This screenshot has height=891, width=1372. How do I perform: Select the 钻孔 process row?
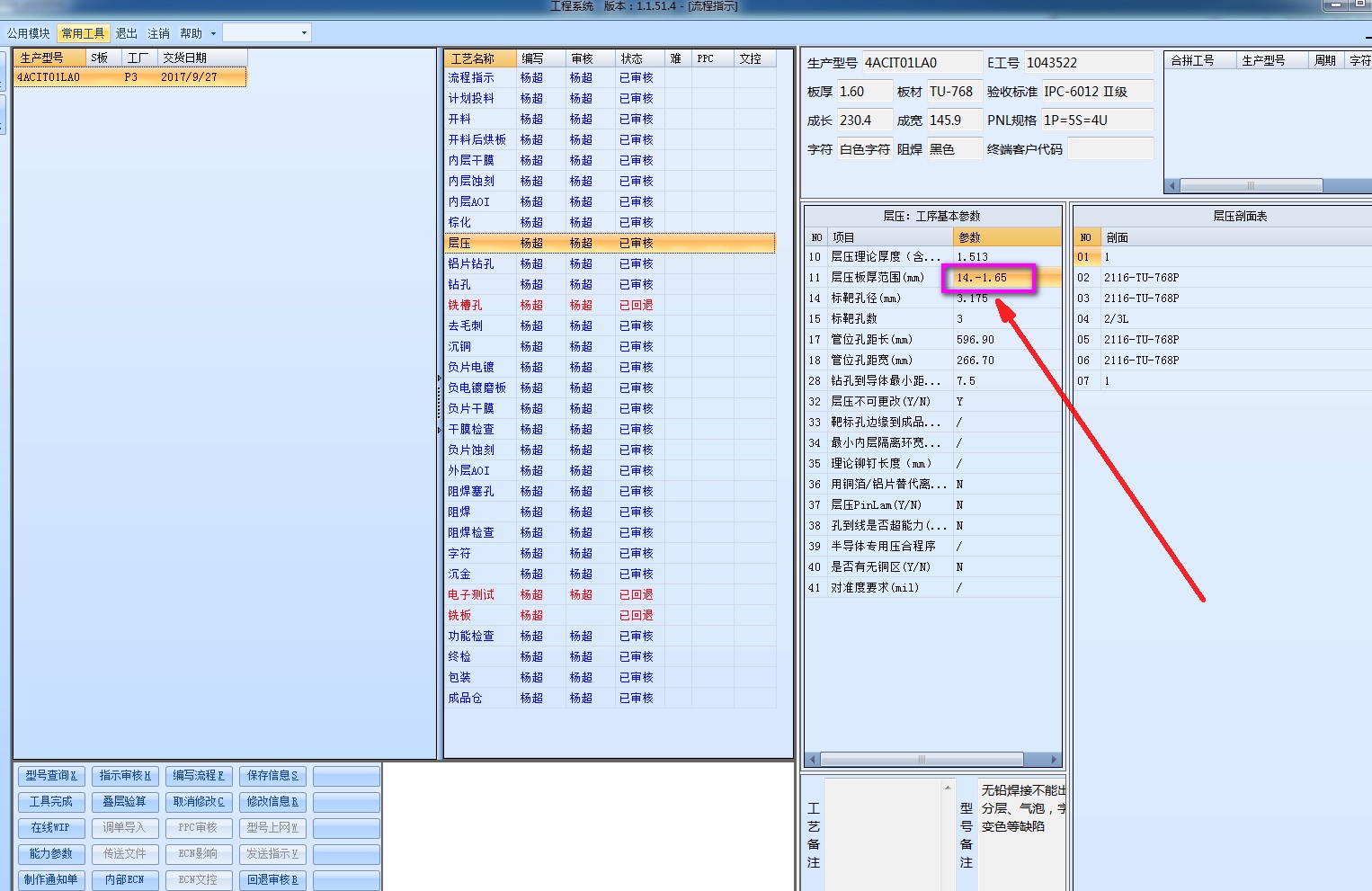(610, 285)
